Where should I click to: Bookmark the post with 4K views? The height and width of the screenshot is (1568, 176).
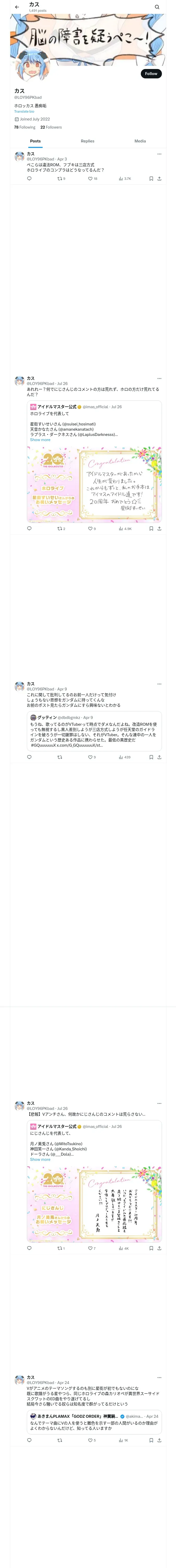(151, 1231)
